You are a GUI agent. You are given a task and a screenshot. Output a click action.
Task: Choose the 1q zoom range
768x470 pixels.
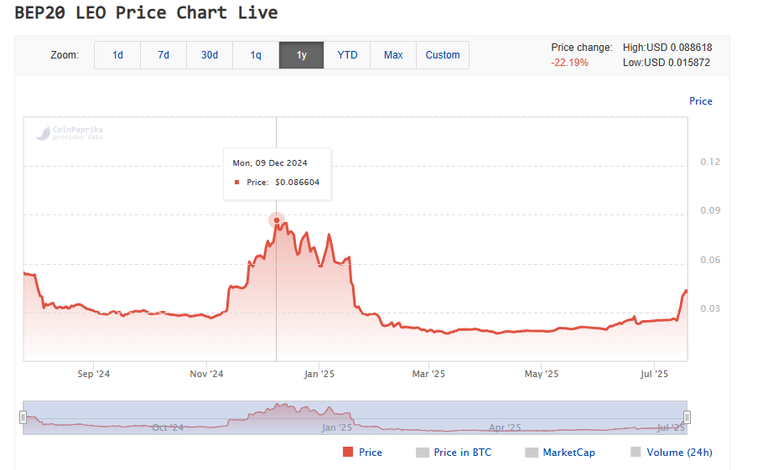[256, 55]
